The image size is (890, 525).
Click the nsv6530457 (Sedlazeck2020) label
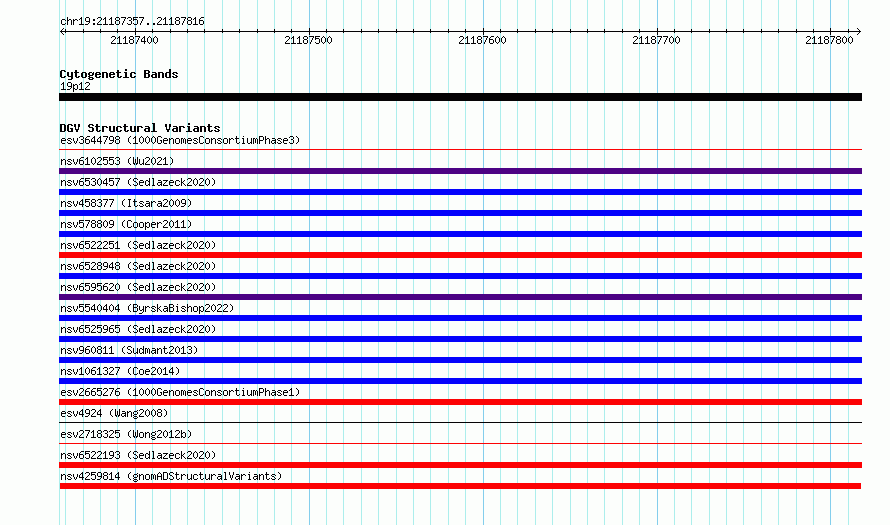pos(138,182)
